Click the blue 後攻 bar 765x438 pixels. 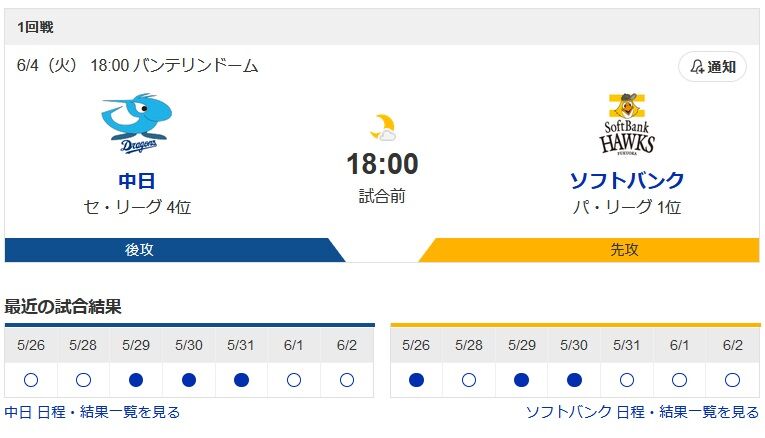pyautogui.click(x=175, y=250)
